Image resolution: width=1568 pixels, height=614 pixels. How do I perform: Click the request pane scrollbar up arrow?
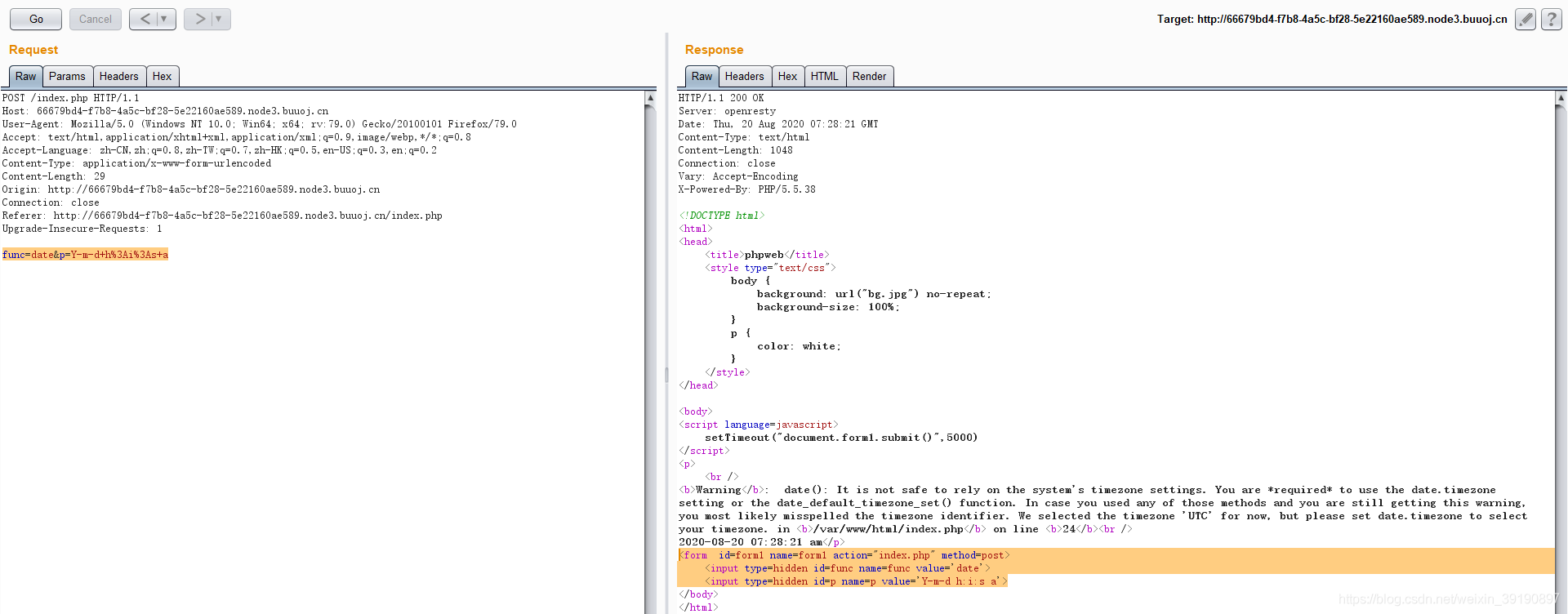pyautogui.click(x=650, y=97)
